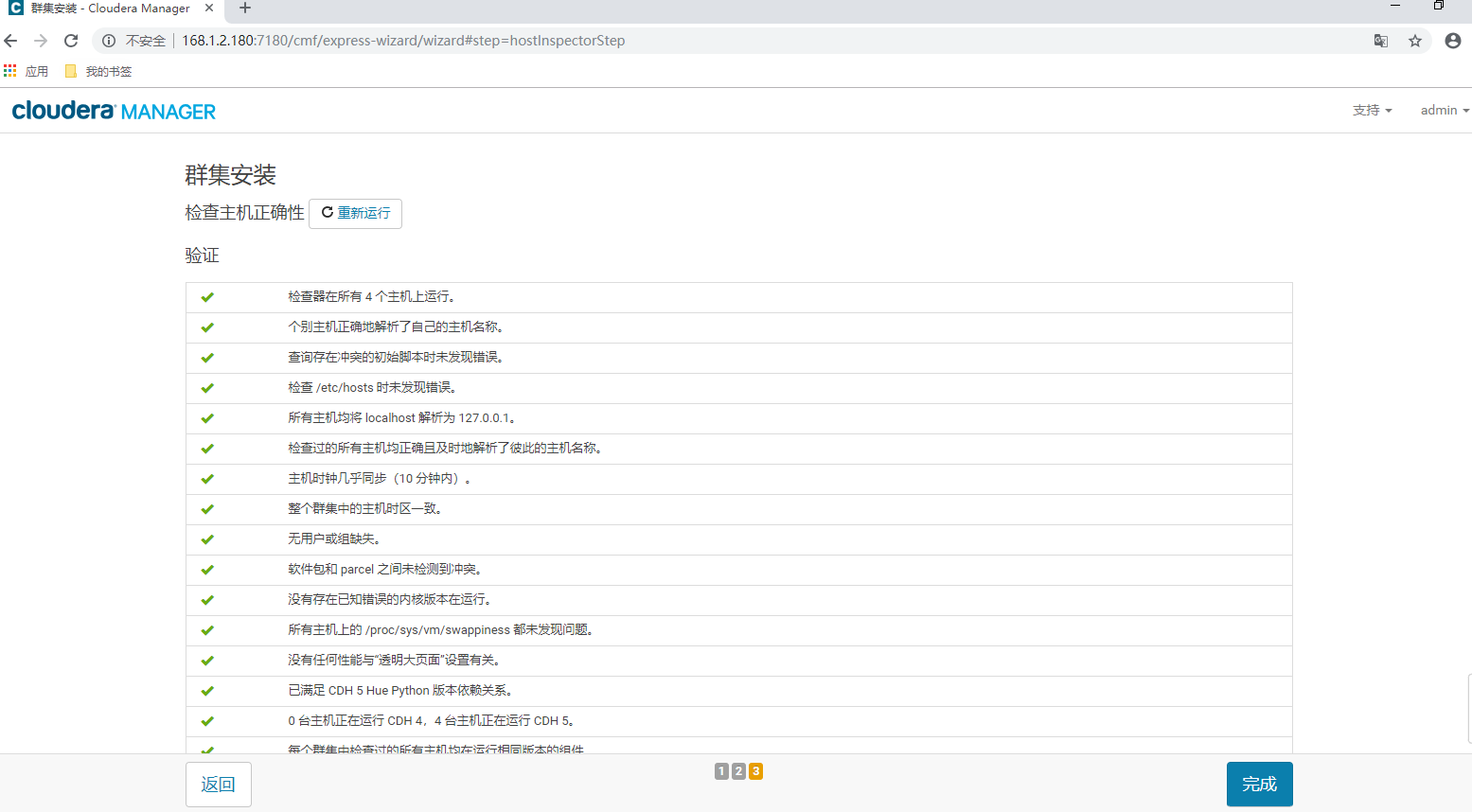Screen dimensions: 1472x812
Task: Click check mark for 个别主机正确地解析了自己的主机名称
Action: 207,327
